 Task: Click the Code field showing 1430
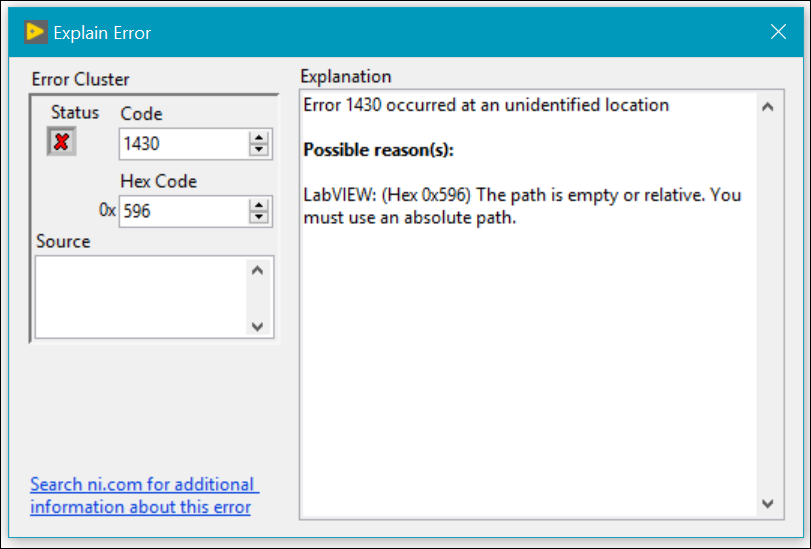(x=182, y=144)
